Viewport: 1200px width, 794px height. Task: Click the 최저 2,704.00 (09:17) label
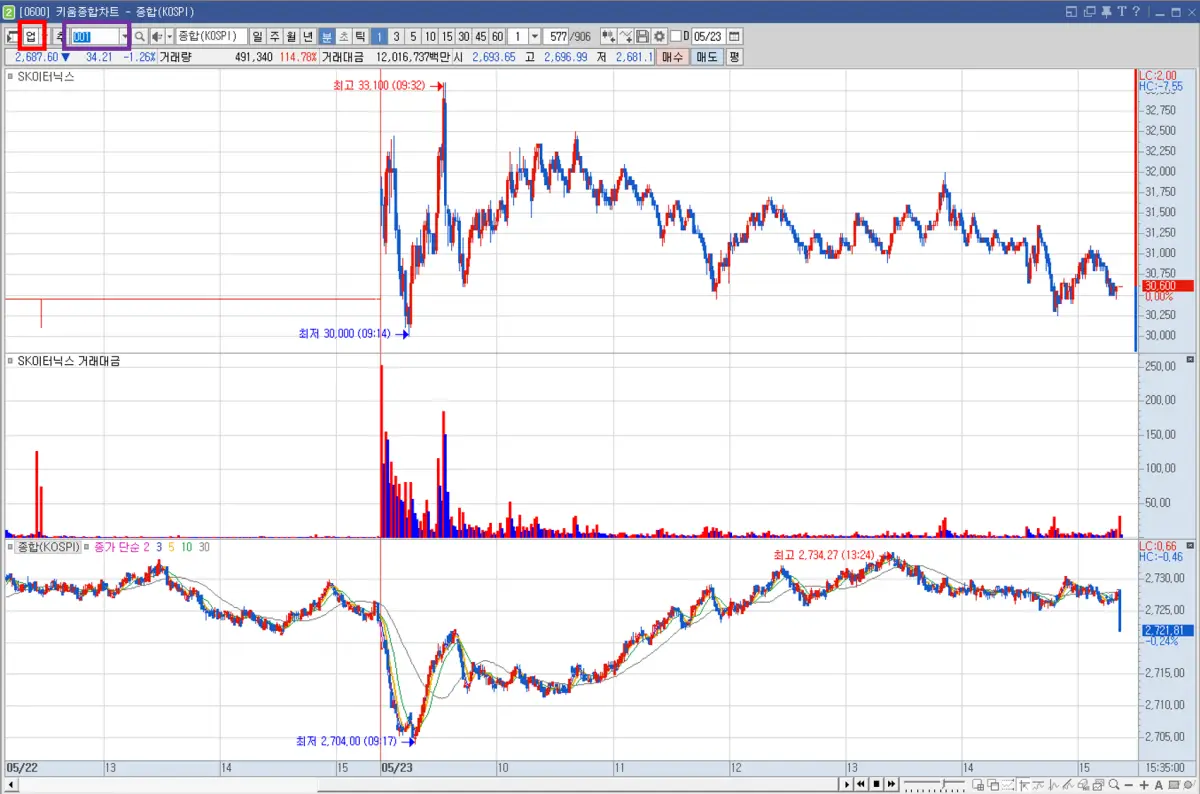347,741
